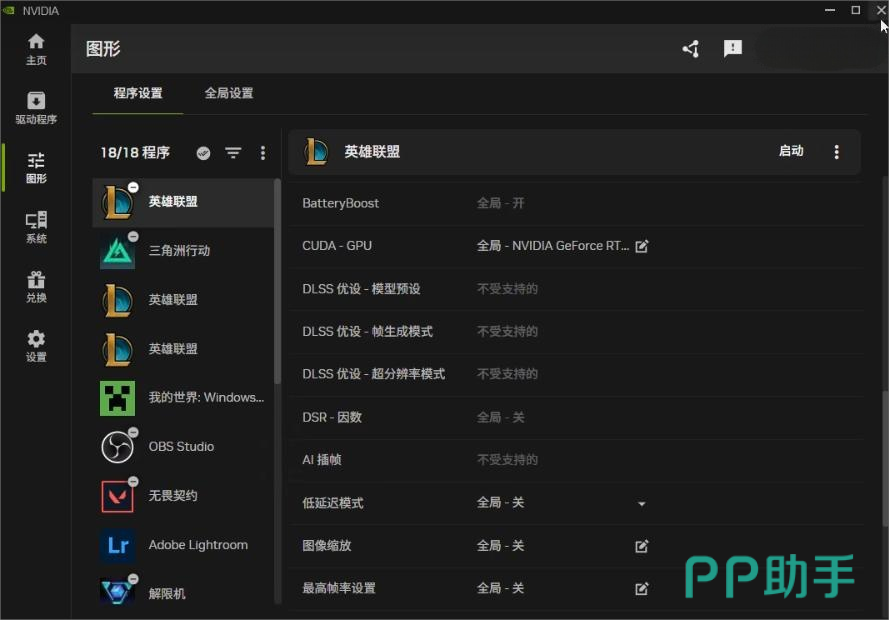Click the feedback icon in the header
This screenshot has height=620, width=889.
(733, 49)
